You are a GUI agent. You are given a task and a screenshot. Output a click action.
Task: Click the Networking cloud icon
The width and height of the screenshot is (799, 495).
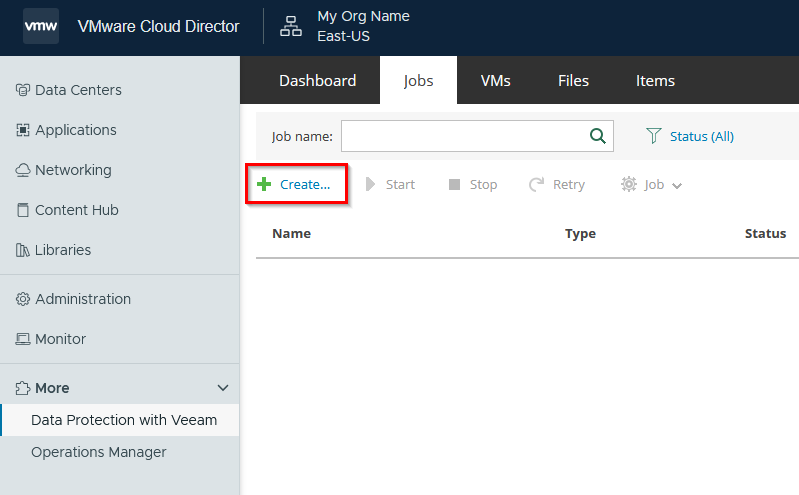[x=22, y=170]
